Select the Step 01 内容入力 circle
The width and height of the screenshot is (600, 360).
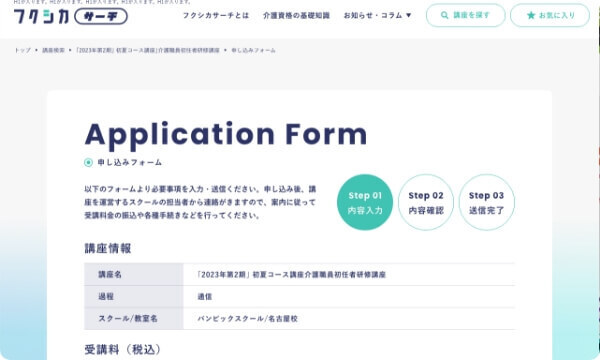tap(365, 202)
